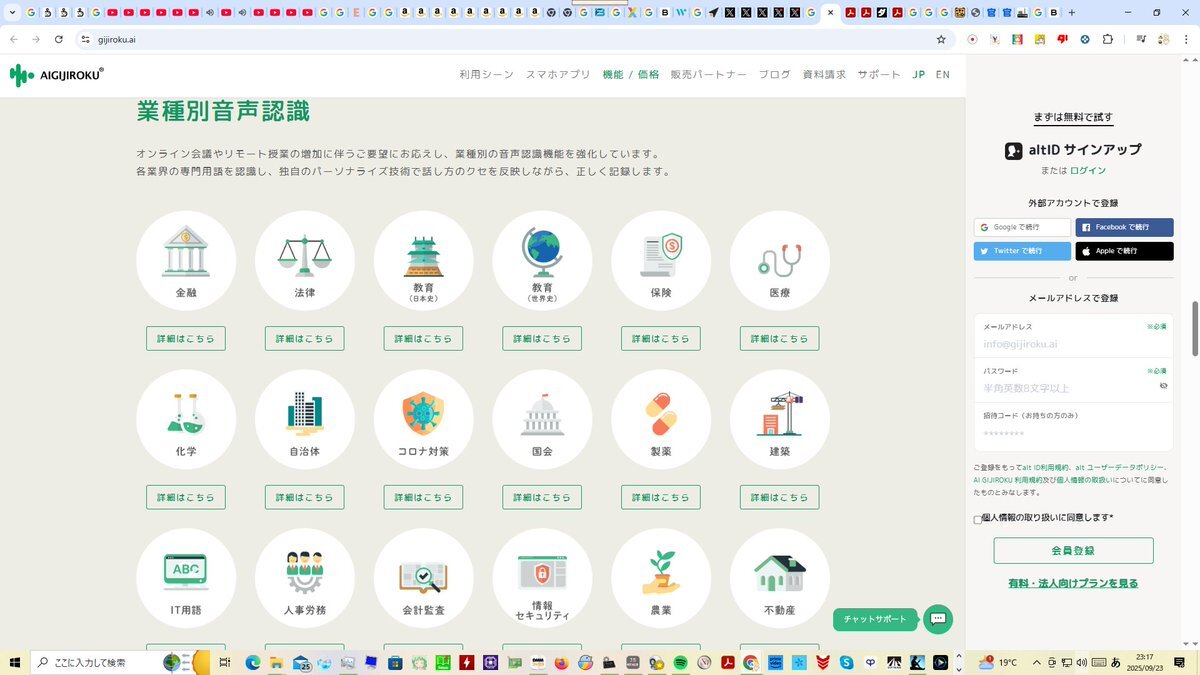Click the 農業 plant icon

[660, 571]
